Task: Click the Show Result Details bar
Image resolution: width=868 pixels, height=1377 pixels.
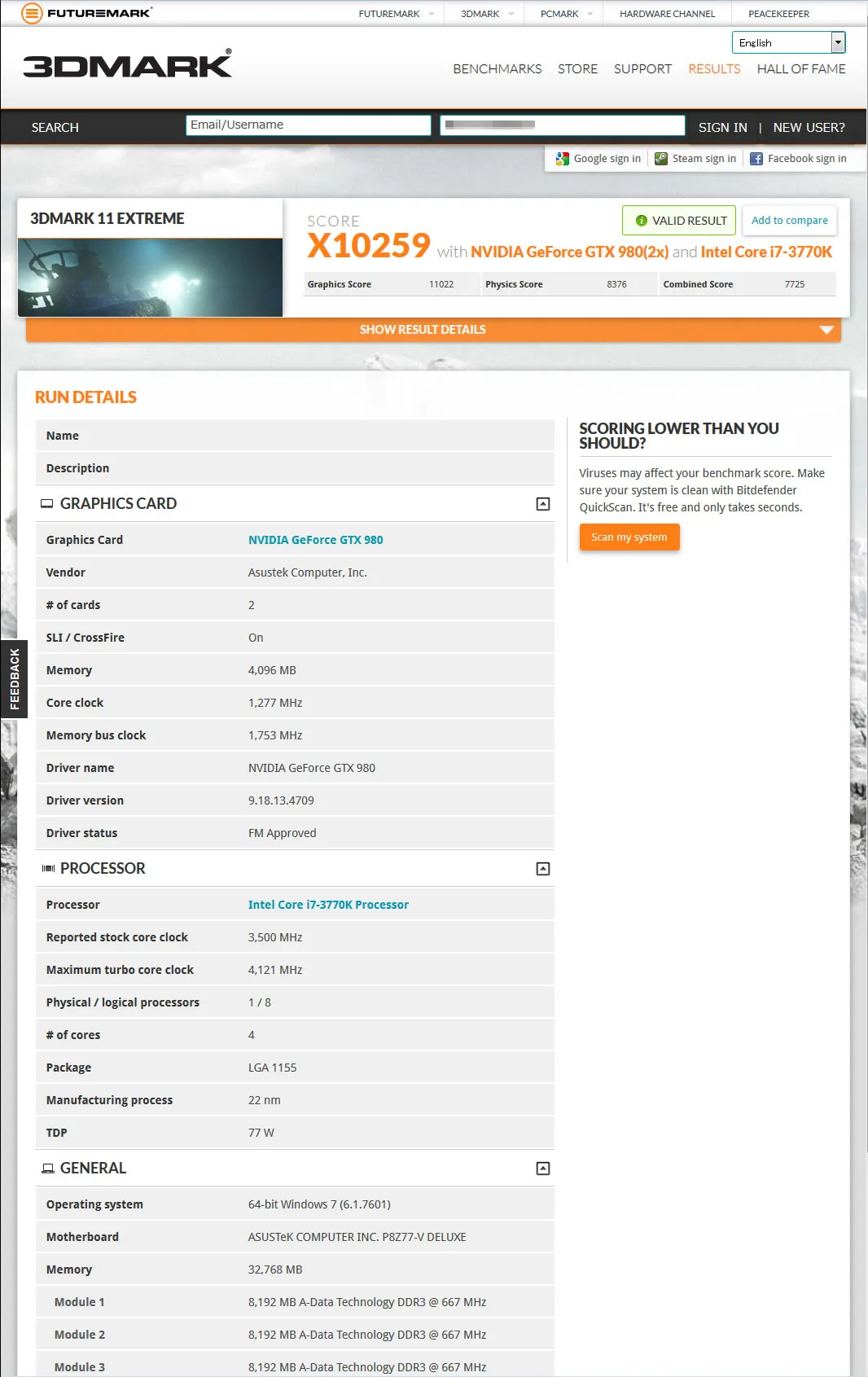Action: 433,330
